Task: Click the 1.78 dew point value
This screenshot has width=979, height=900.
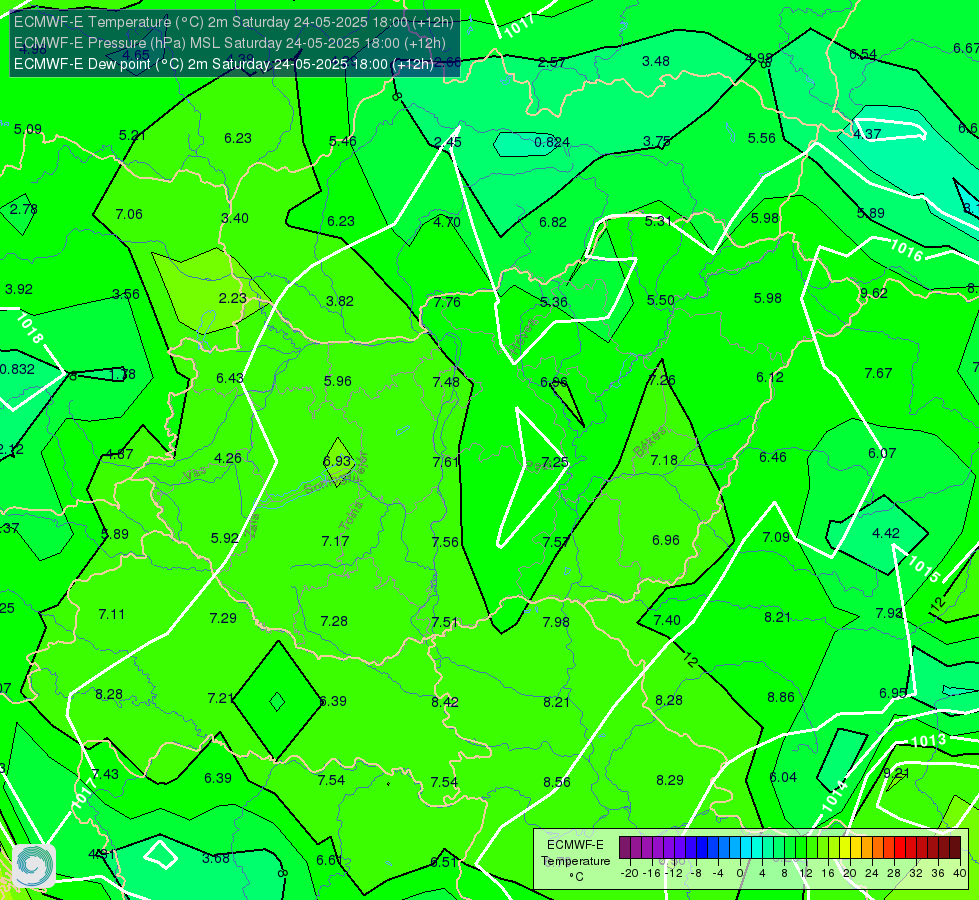Action: 123,374
